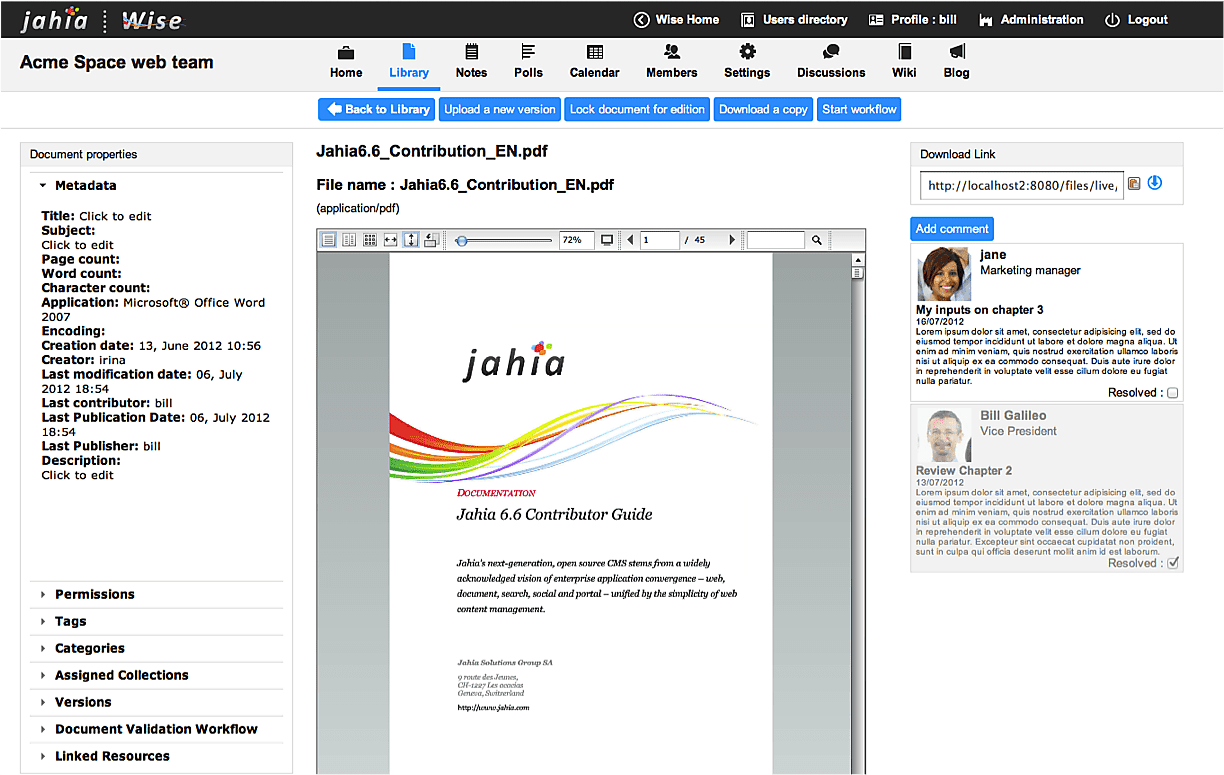Click Add comment button
Screen dimensions: 1224x775
coord(952,228)
